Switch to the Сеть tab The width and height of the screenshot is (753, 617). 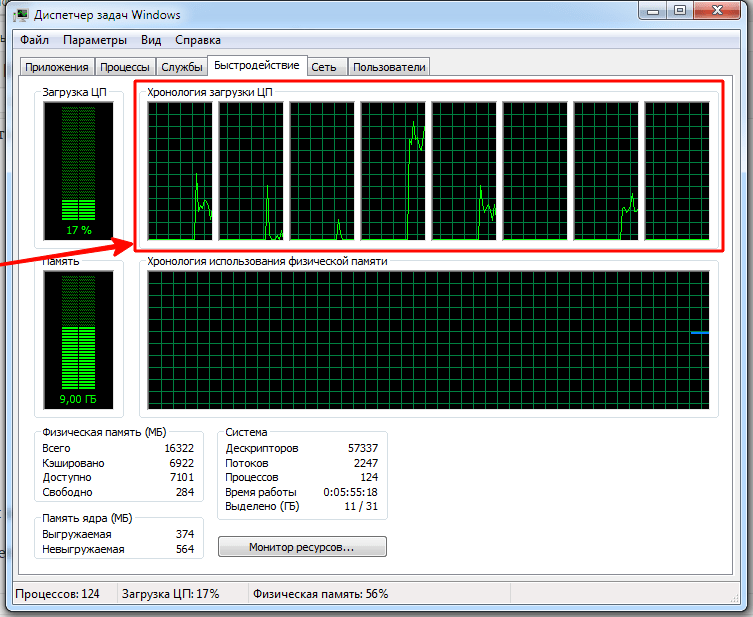(324, 67)
